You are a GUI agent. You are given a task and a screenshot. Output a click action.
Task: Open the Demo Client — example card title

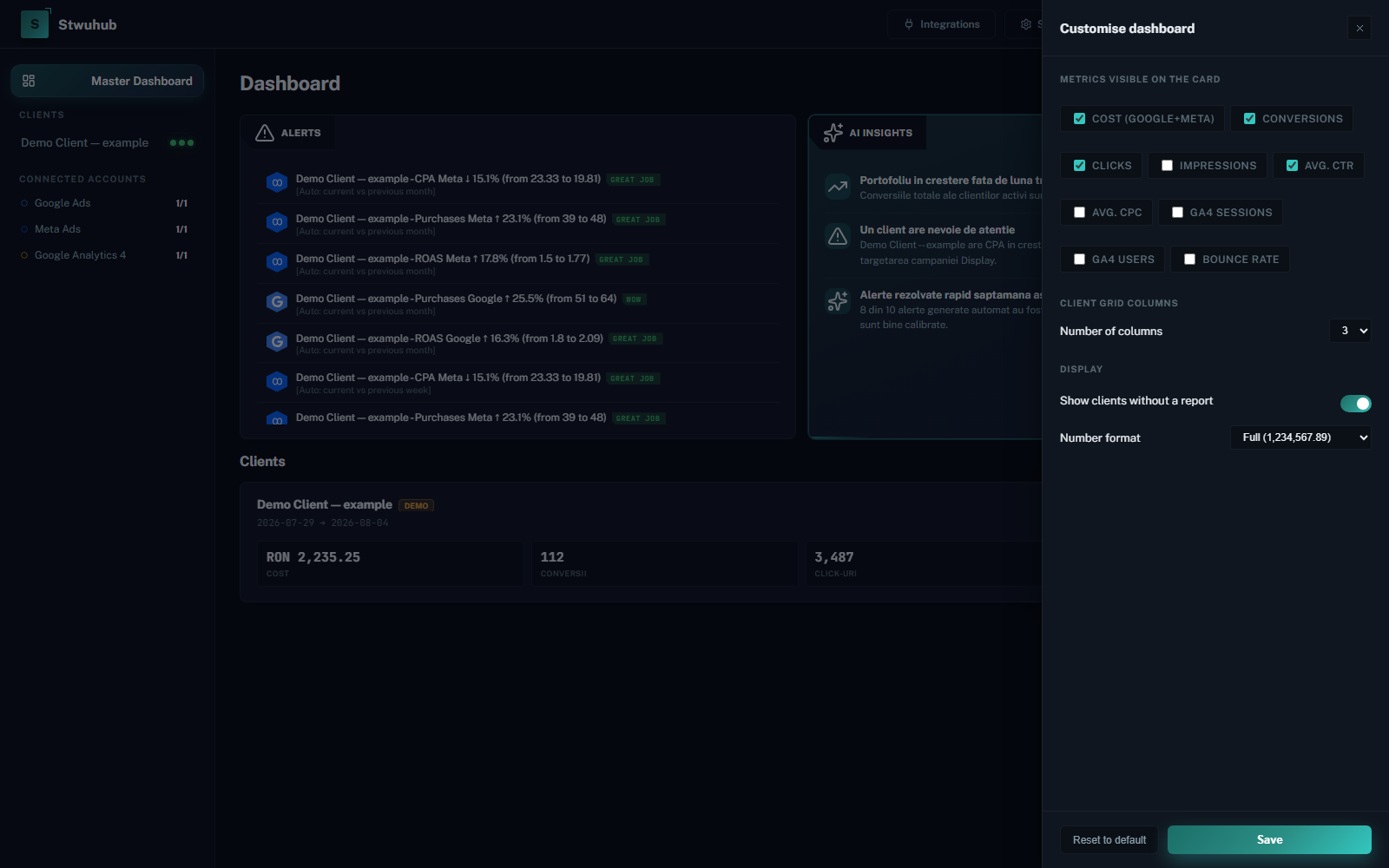325,504
